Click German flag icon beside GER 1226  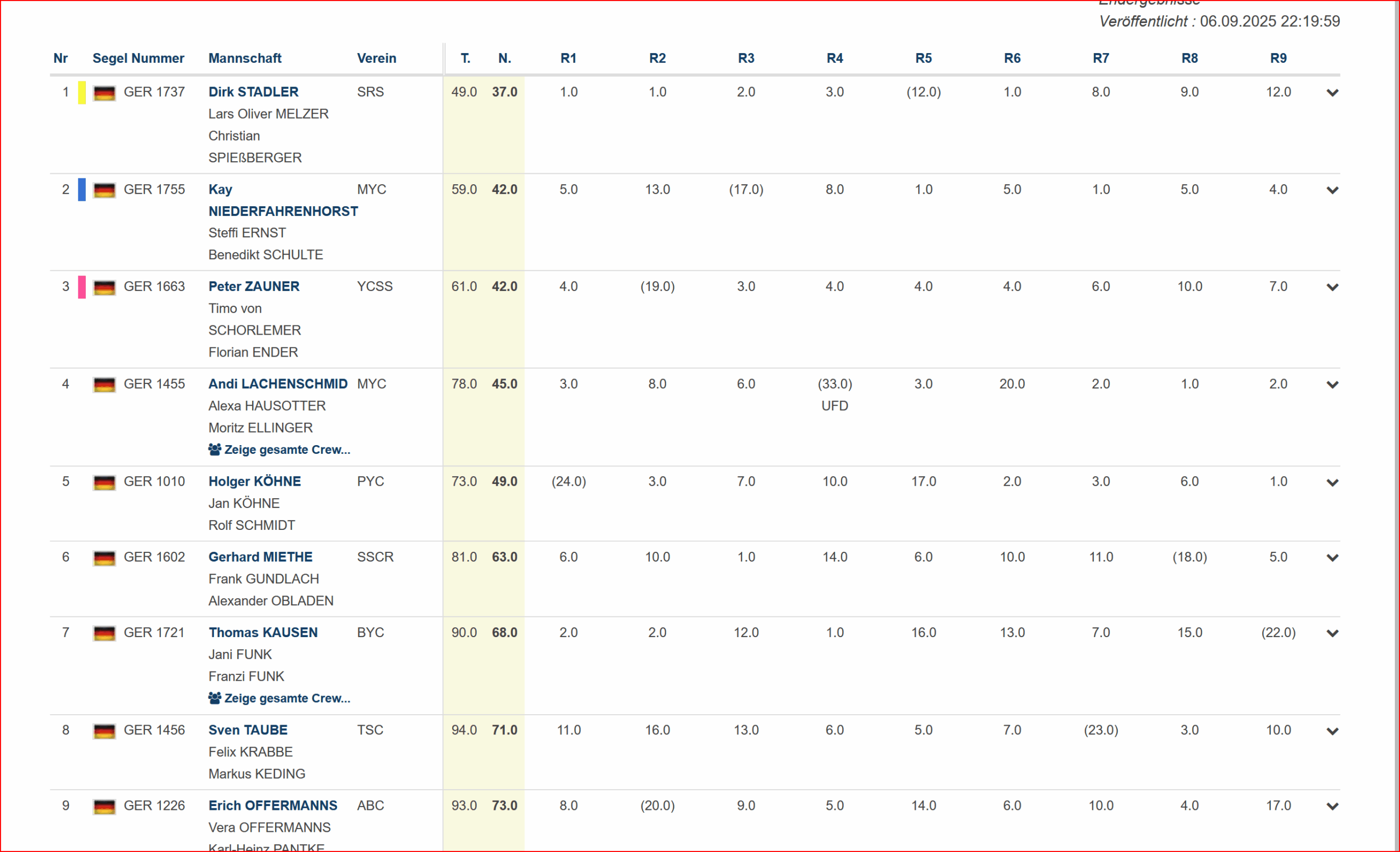[x=104, y=807]
